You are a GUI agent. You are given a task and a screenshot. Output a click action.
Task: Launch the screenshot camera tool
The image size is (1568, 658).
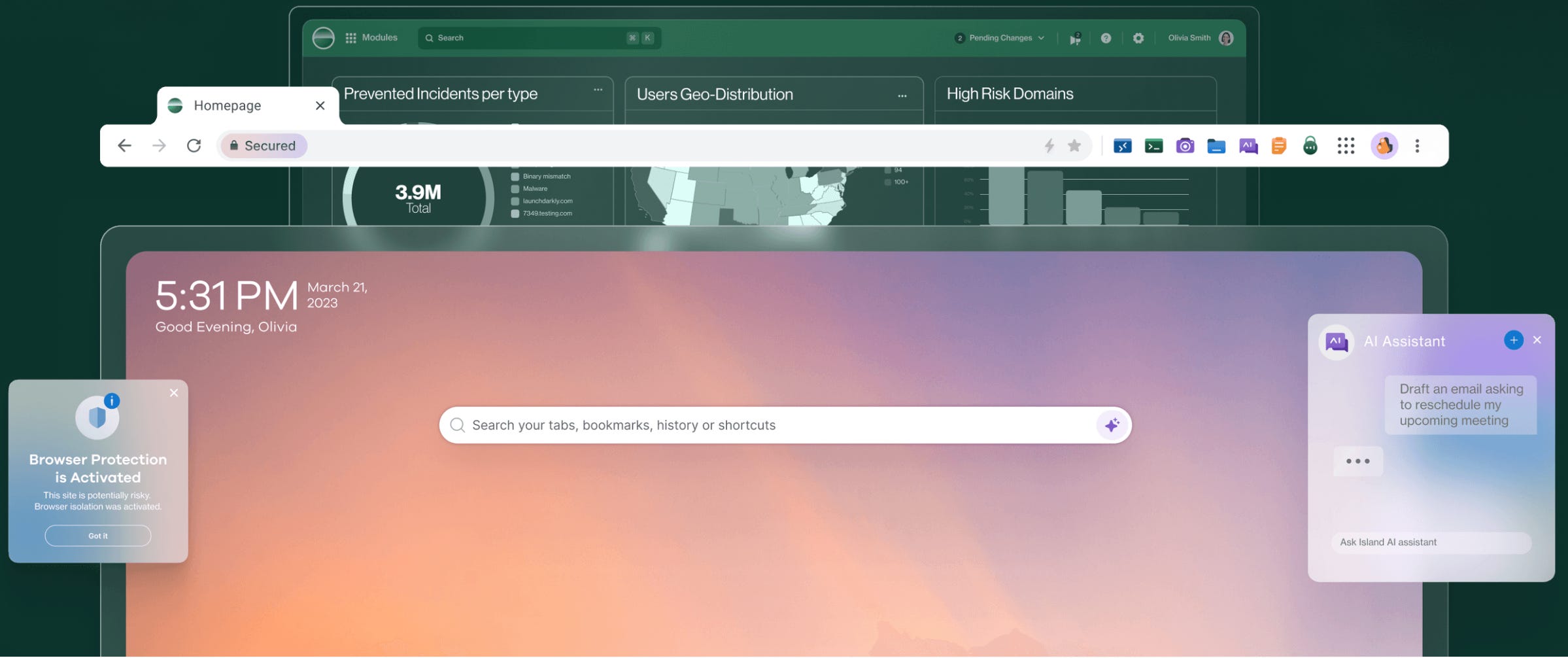pyautogui.click(x=1185, y=145)
